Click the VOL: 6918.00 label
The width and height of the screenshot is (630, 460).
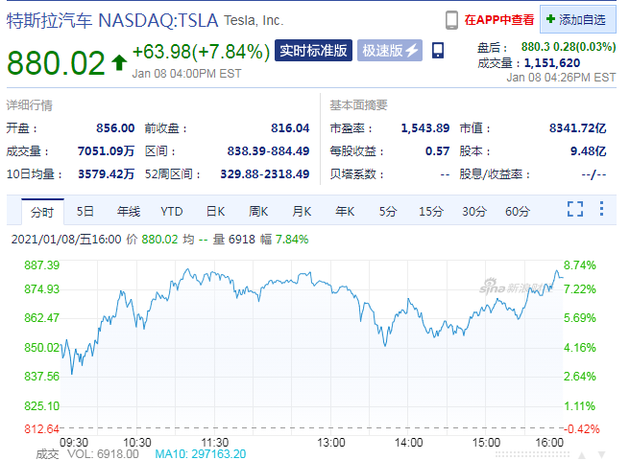103,454
